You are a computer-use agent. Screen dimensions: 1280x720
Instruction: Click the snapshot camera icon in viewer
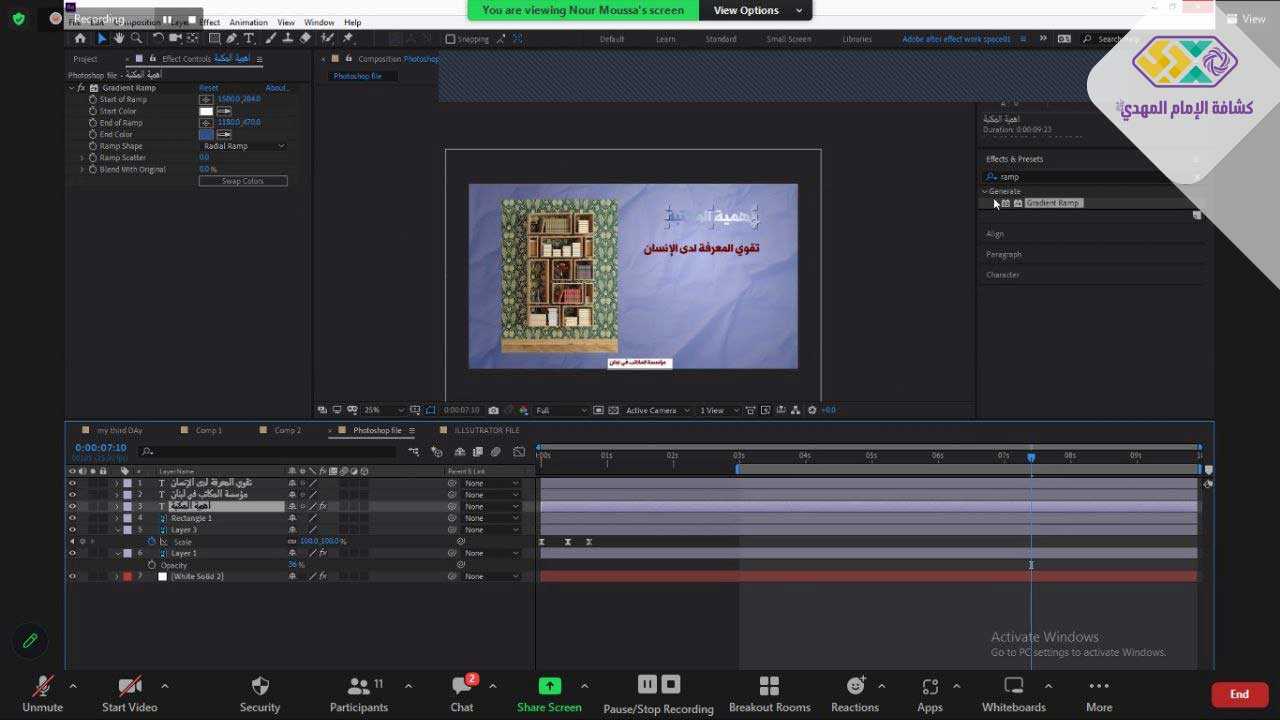[493, 410]
